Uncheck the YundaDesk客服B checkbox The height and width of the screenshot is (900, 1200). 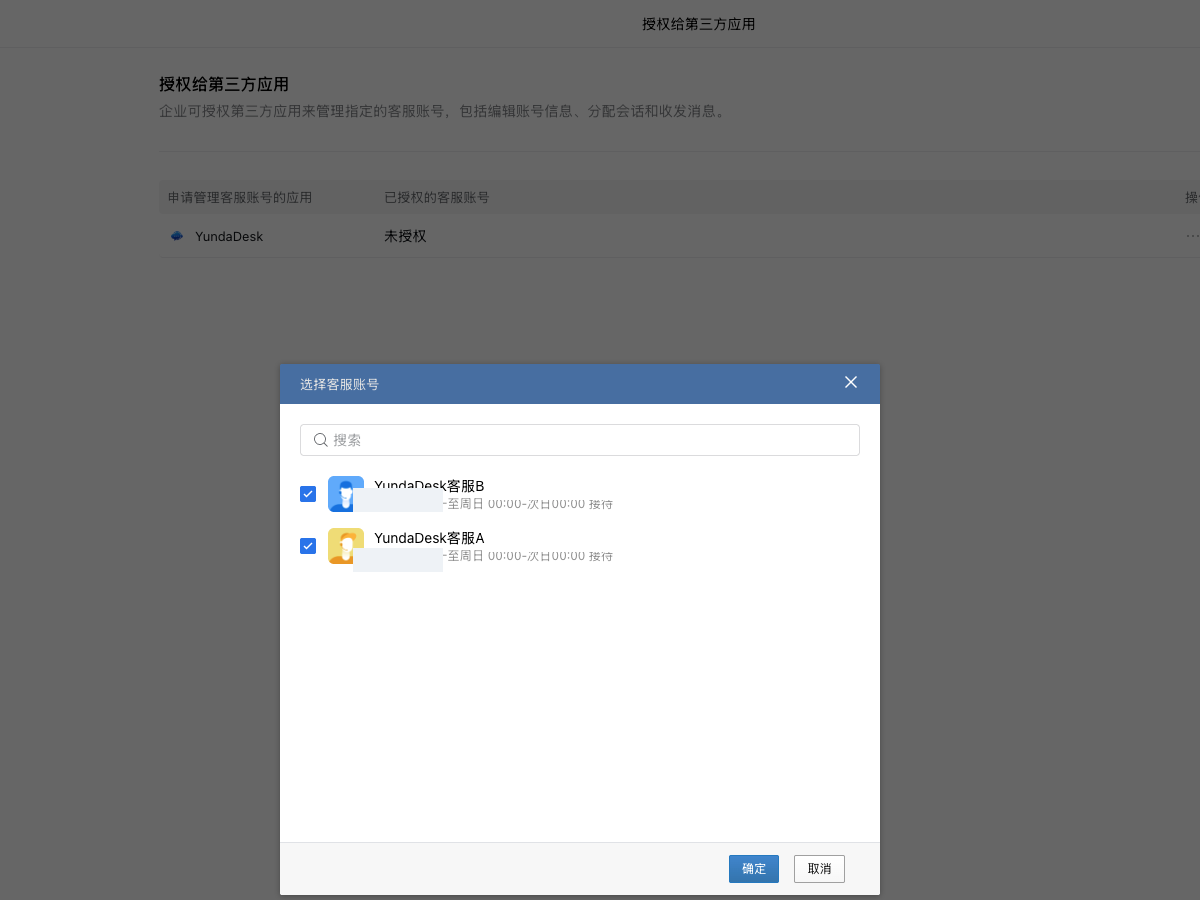(x=308, y=494)
